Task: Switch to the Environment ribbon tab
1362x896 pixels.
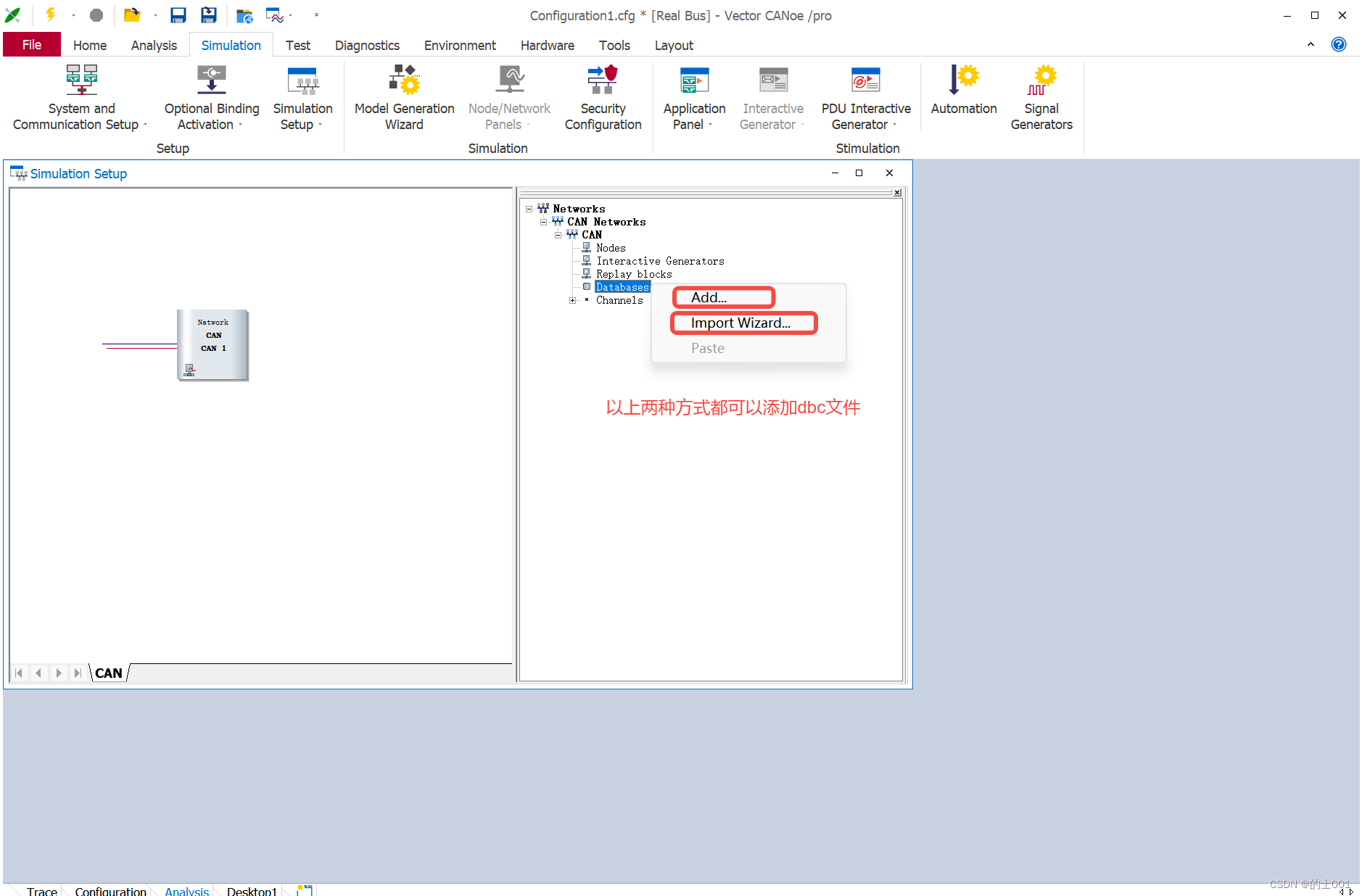Action: click(x=460, y=45)
